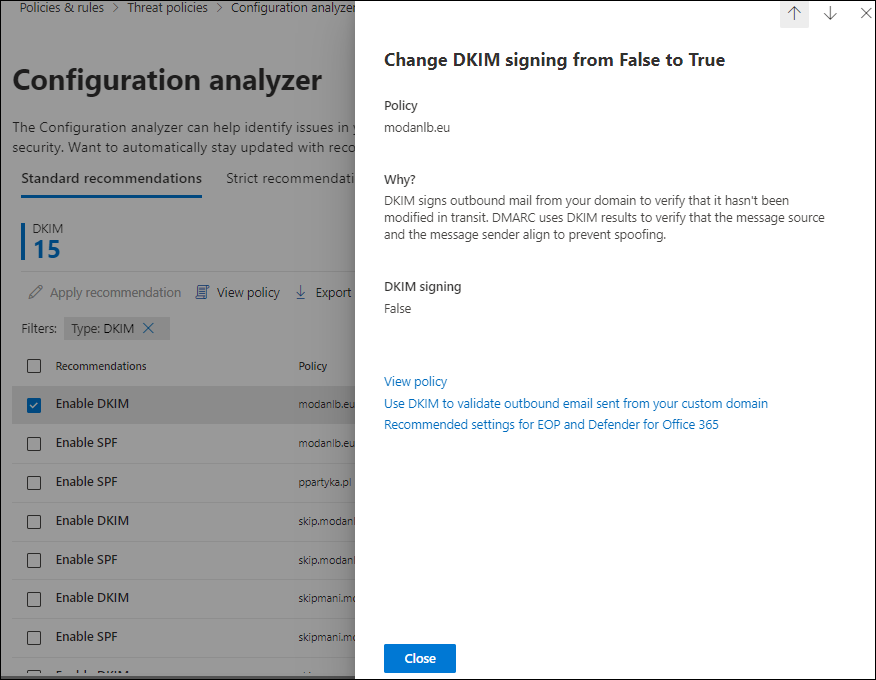Image resolution: width=876 pixels, height=680 pixels.
Task: Click the Export download icon
Action: (301, 293)
